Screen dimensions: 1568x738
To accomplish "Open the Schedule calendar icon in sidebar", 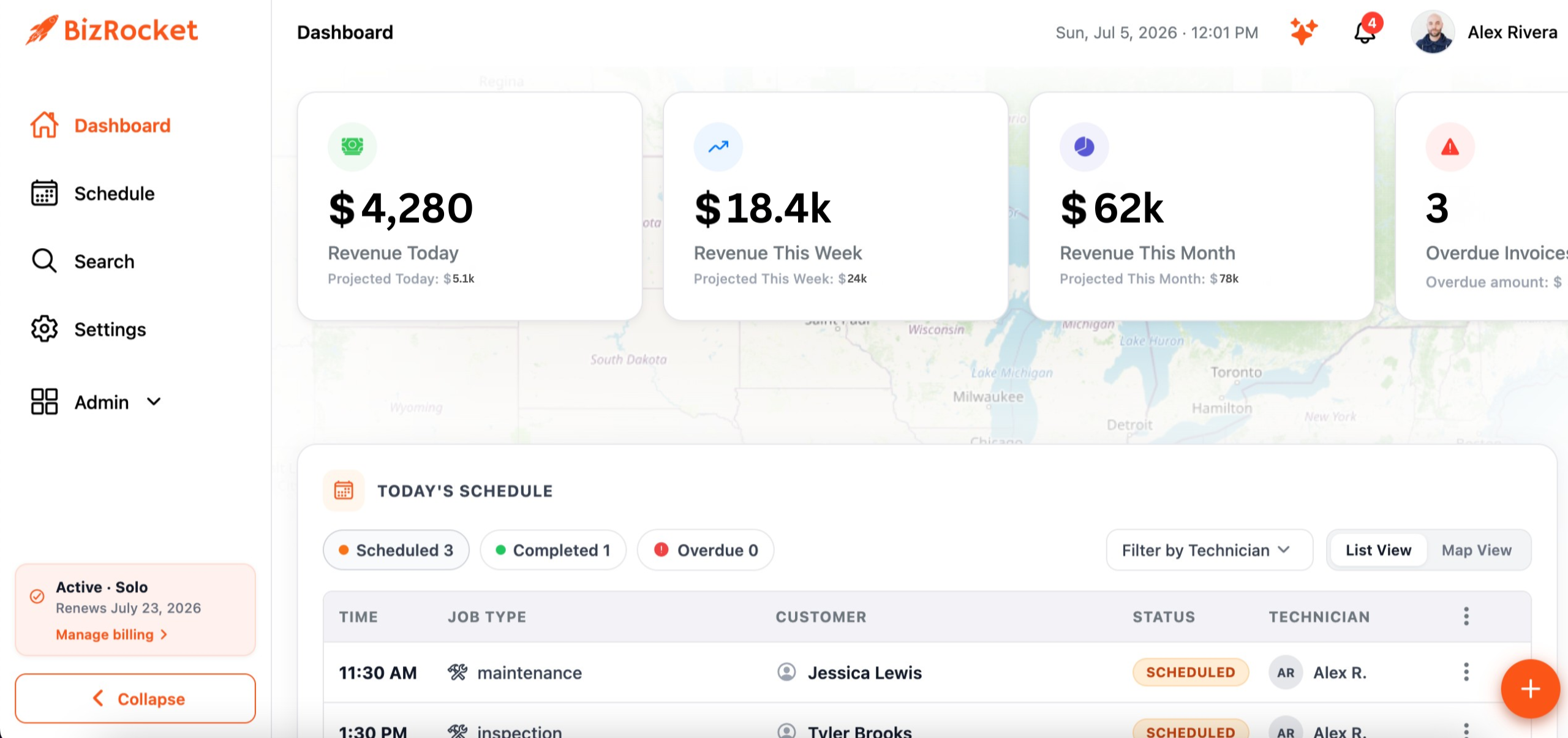I will click(44, 193).
